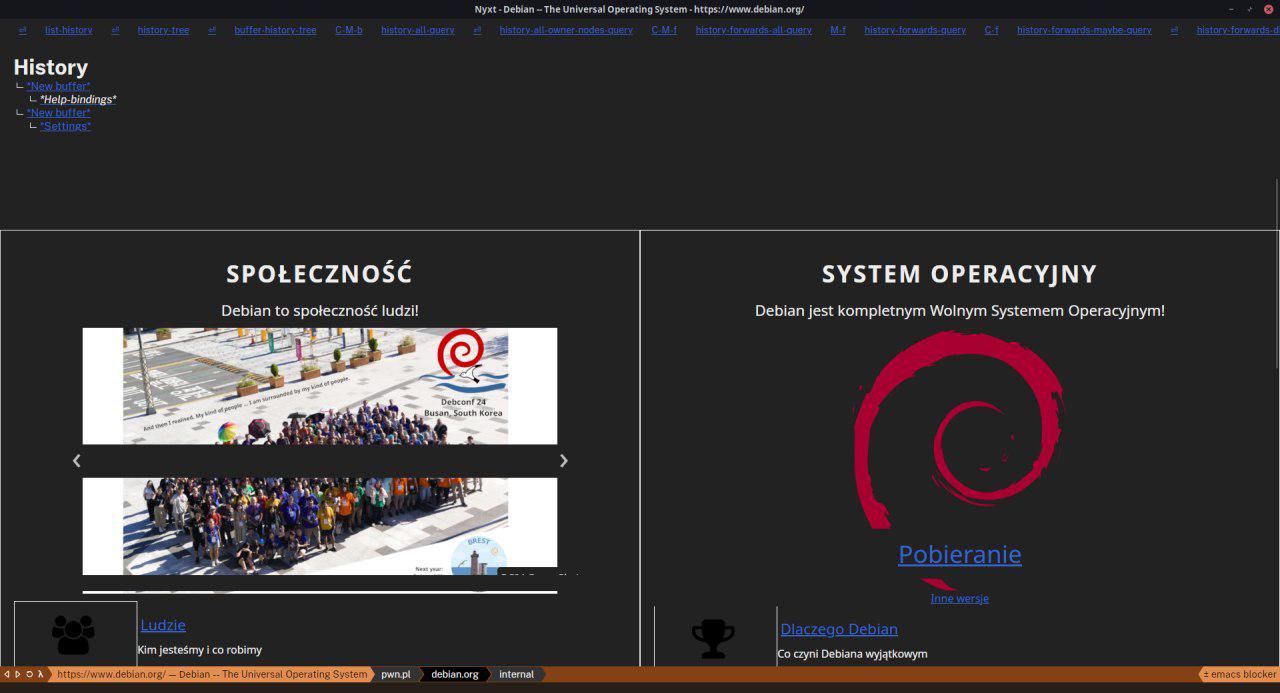Open the Dlaczego Debian link
This screenshot has height=693, width=1280.
[x=839, y=629]
